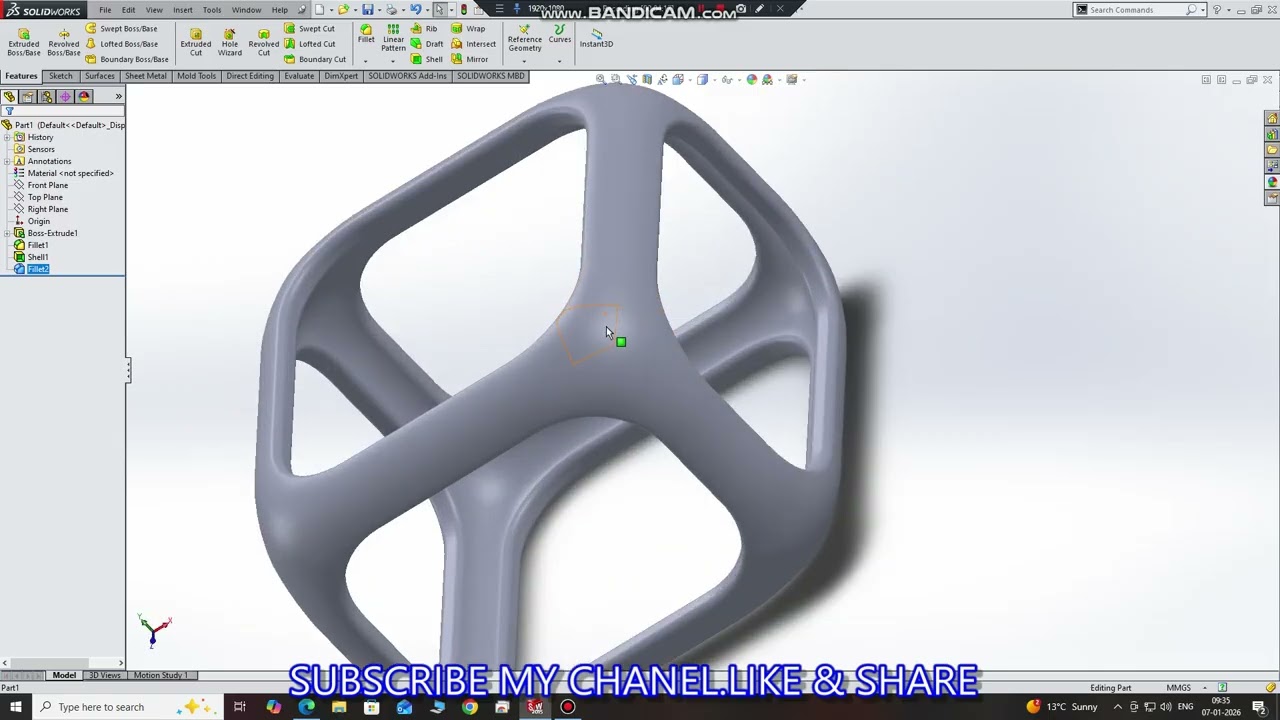Open the File menu
This screenshot has width=1280, height=720.
[x=105, y=10]
